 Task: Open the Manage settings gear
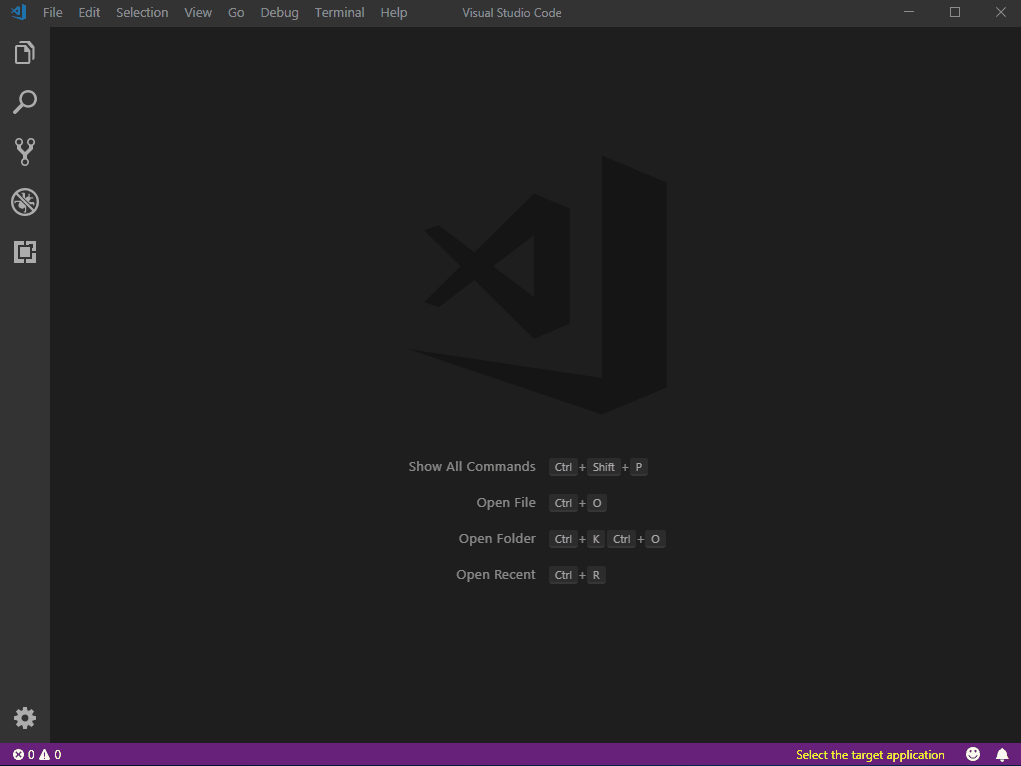click(25, 718)
